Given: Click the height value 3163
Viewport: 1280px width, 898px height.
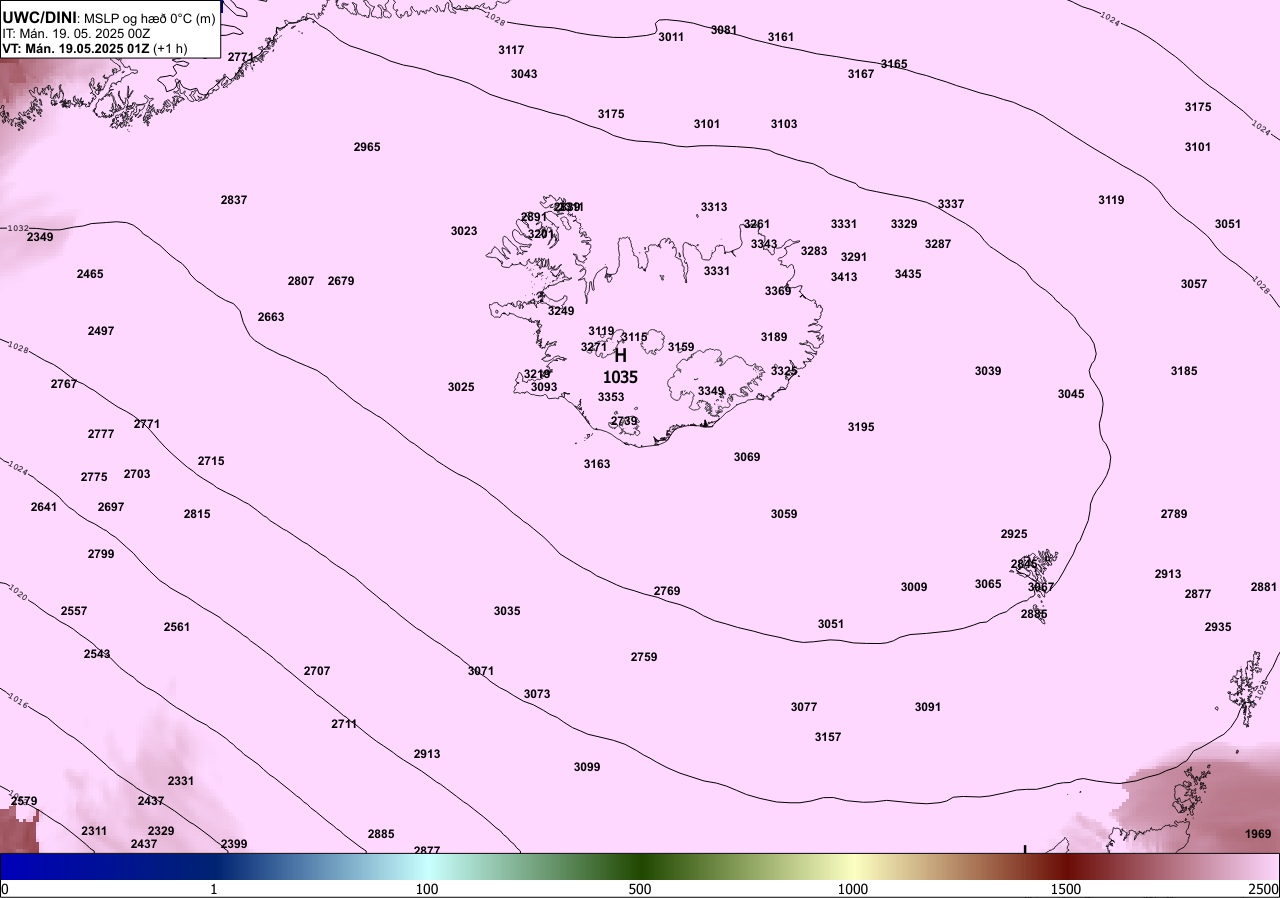Looking at the screenshot, I should (x=597, y=464).
